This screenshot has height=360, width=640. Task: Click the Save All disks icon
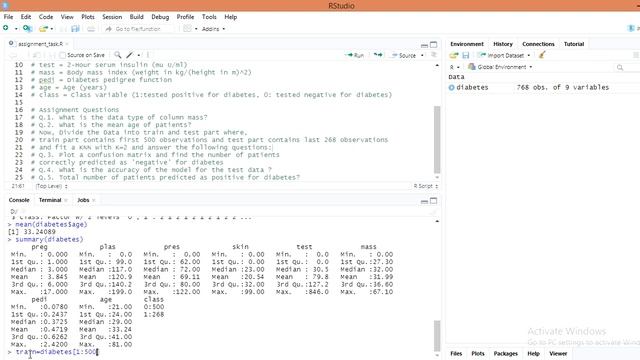(75, 29)
